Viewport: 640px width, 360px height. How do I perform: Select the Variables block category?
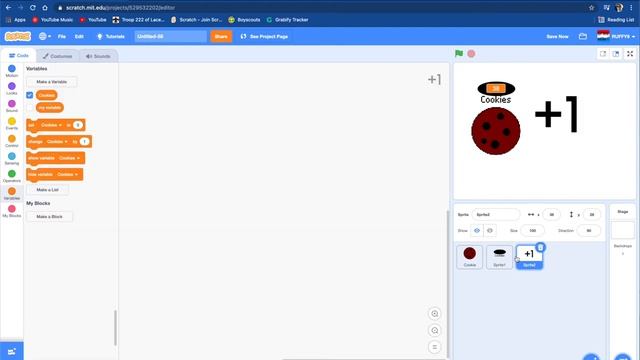[12, 193]
